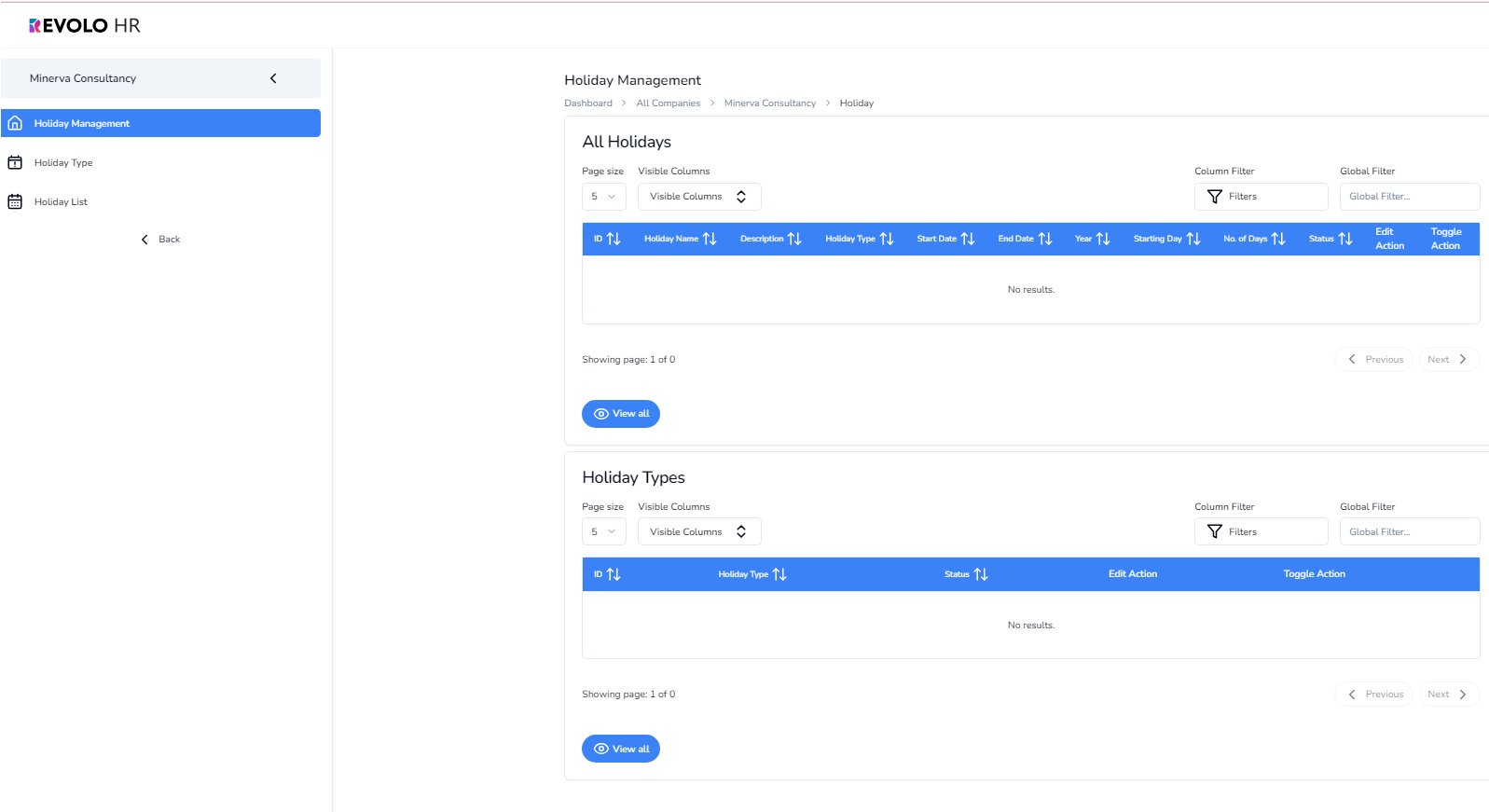Viewport: 1489px width, 812px height.
Task: Click View all under All Holidays
Action: (621, 414)
